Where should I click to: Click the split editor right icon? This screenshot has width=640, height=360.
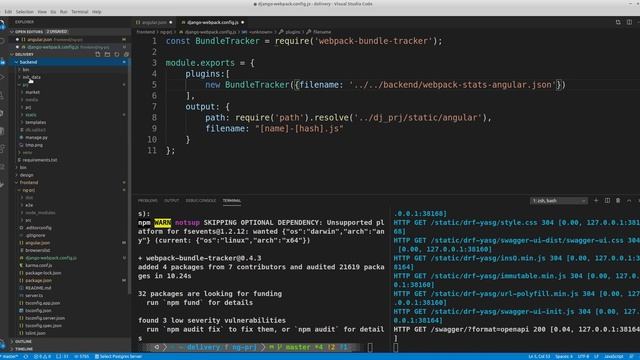tap(629, 22)
